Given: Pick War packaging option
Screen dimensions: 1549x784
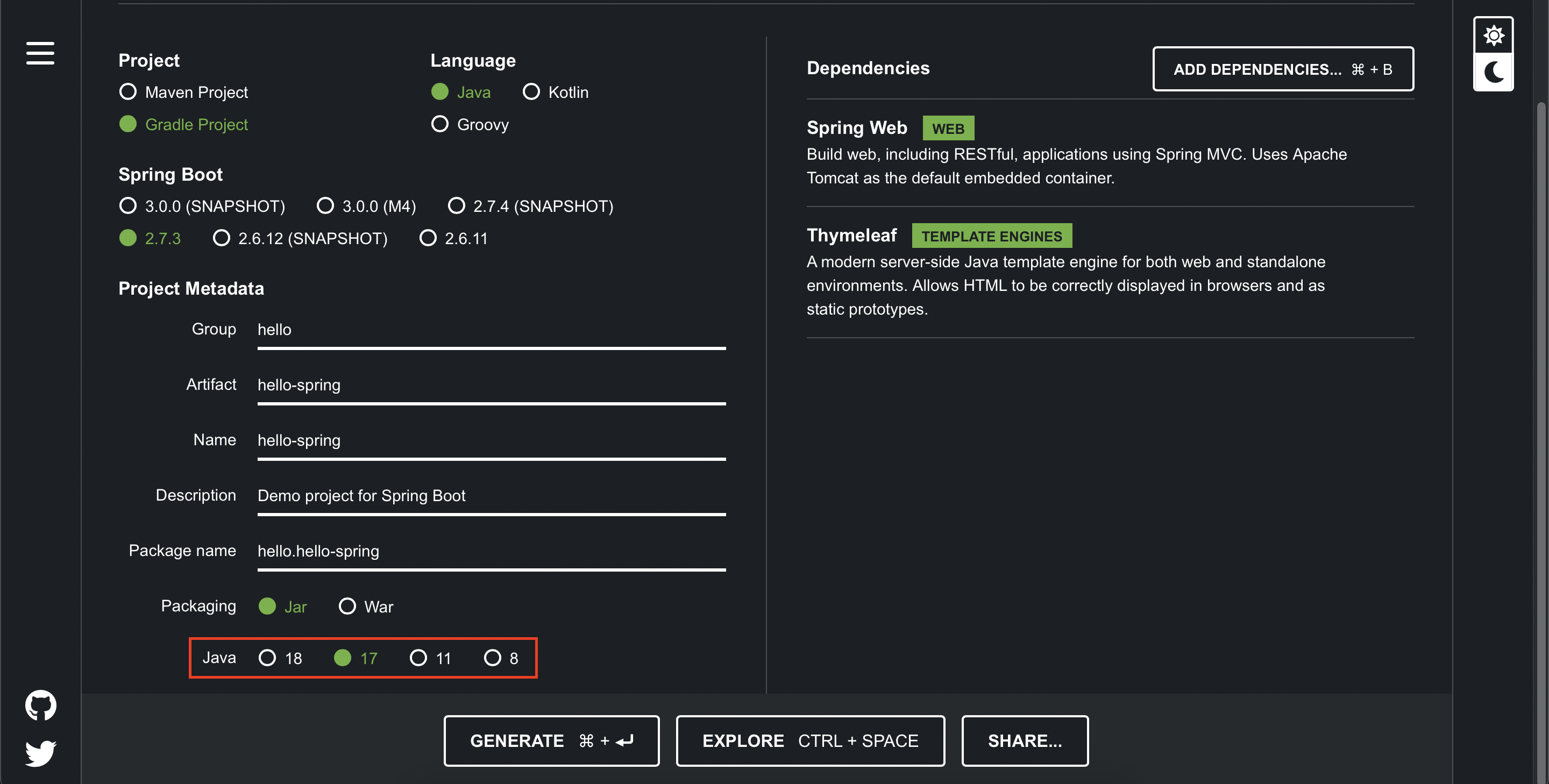Looking at the screenshot, I should pos(347,606).
